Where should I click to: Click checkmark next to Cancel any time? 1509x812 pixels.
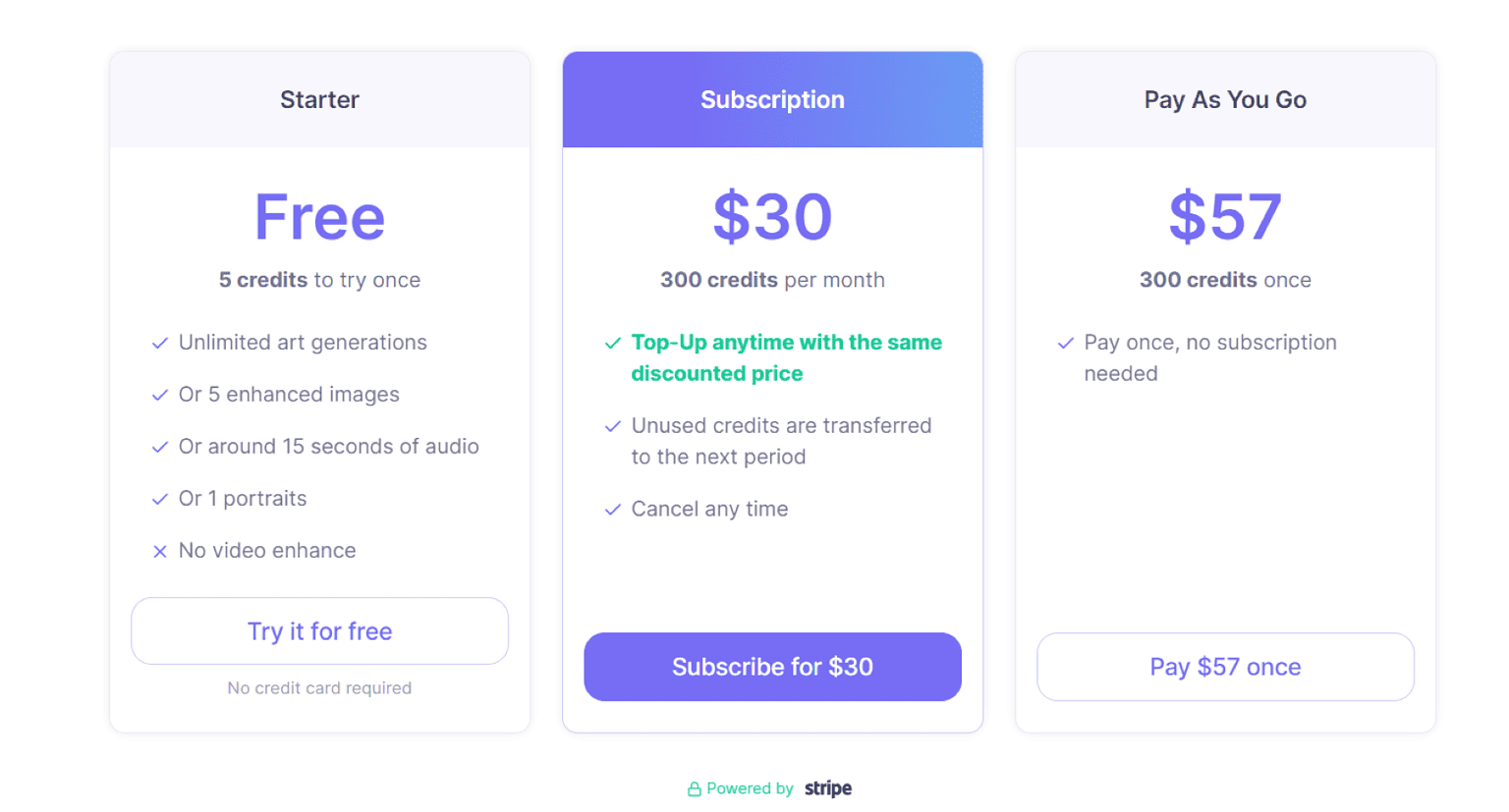click(x=613, y=511)
